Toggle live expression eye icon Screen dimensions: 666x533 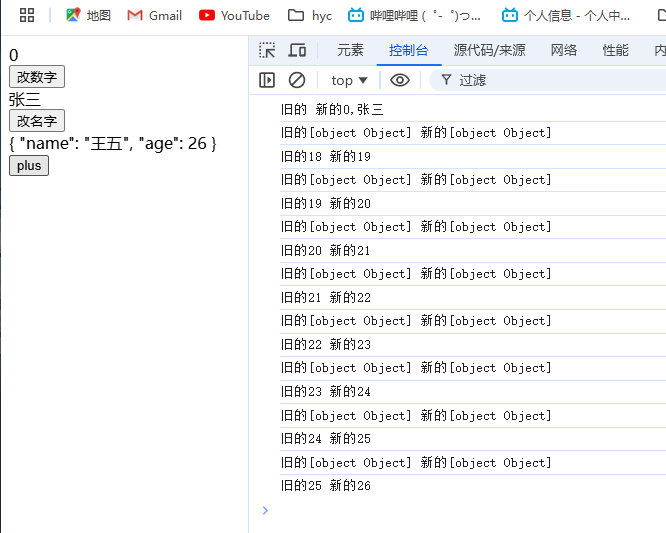pyautogui.click(x=400, y=80)
